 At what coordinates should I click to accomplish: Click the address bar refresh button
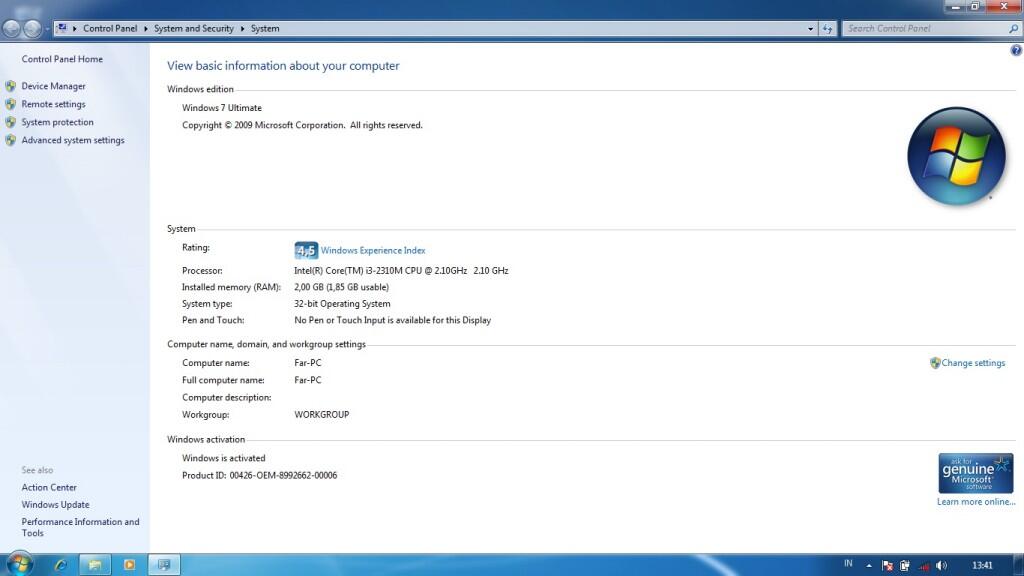point(827,29)
